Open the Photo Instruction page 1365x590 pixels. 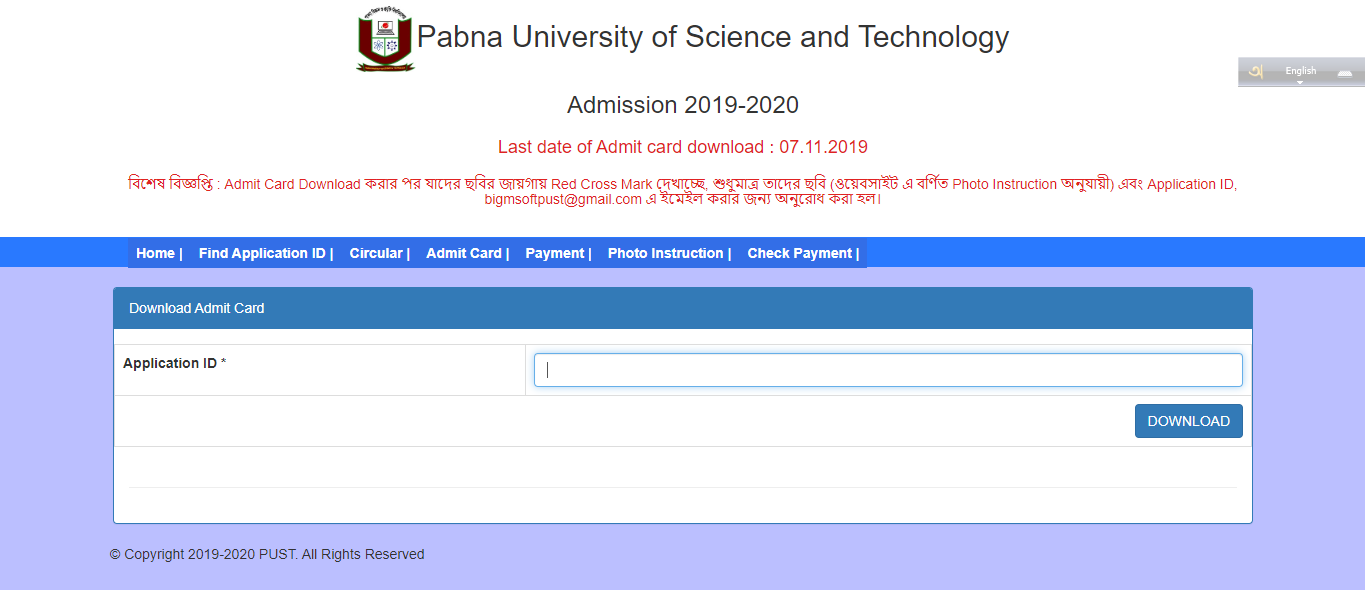[664, 253]
